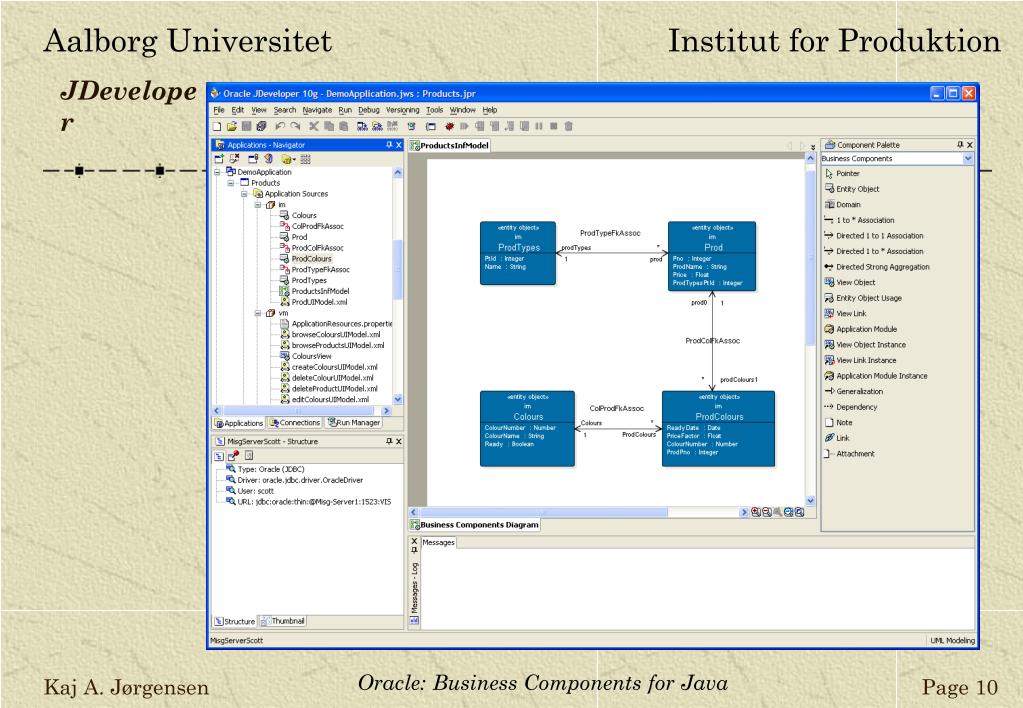The width and height of the screenshot is (1023, 708).
Task: Click the Redo arrow in toolbar
Action: click(x=296, y=127)
